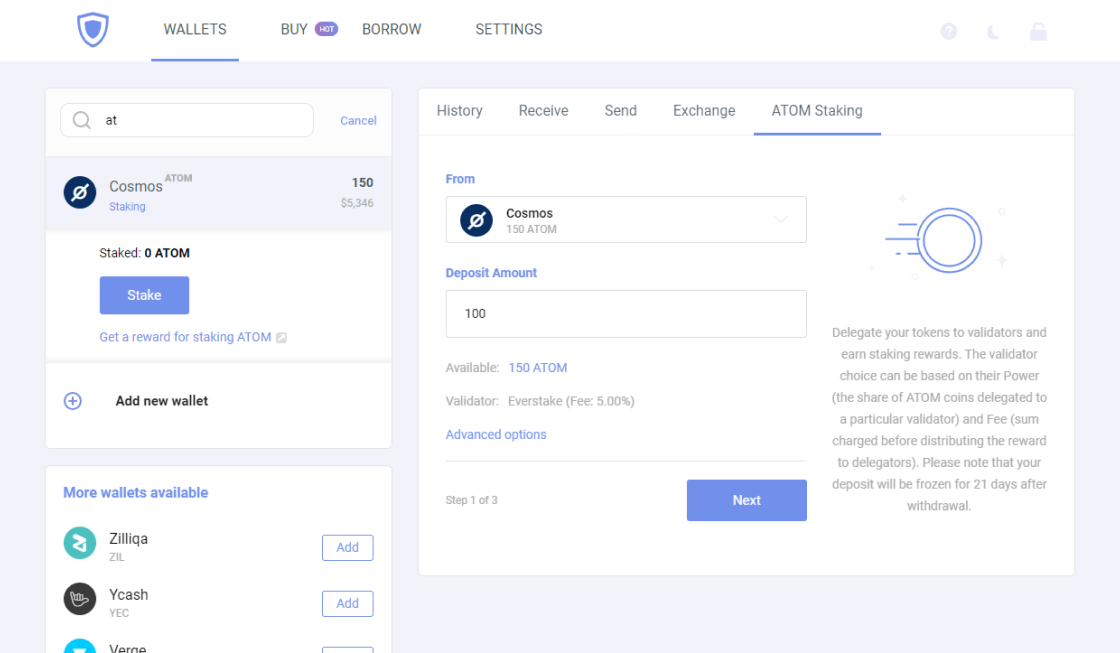This screenshot has width=1120, height=653.
Task: Click the 150 ATOM available link
Action: 538,368
